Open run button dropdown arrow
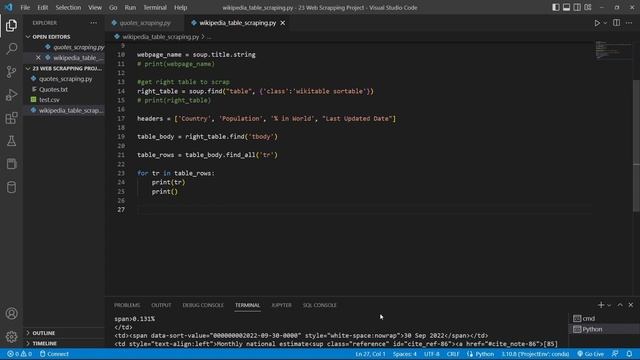The height and width of the screenshot is (360, 640). pyautogui.click(x=605, y=23)
